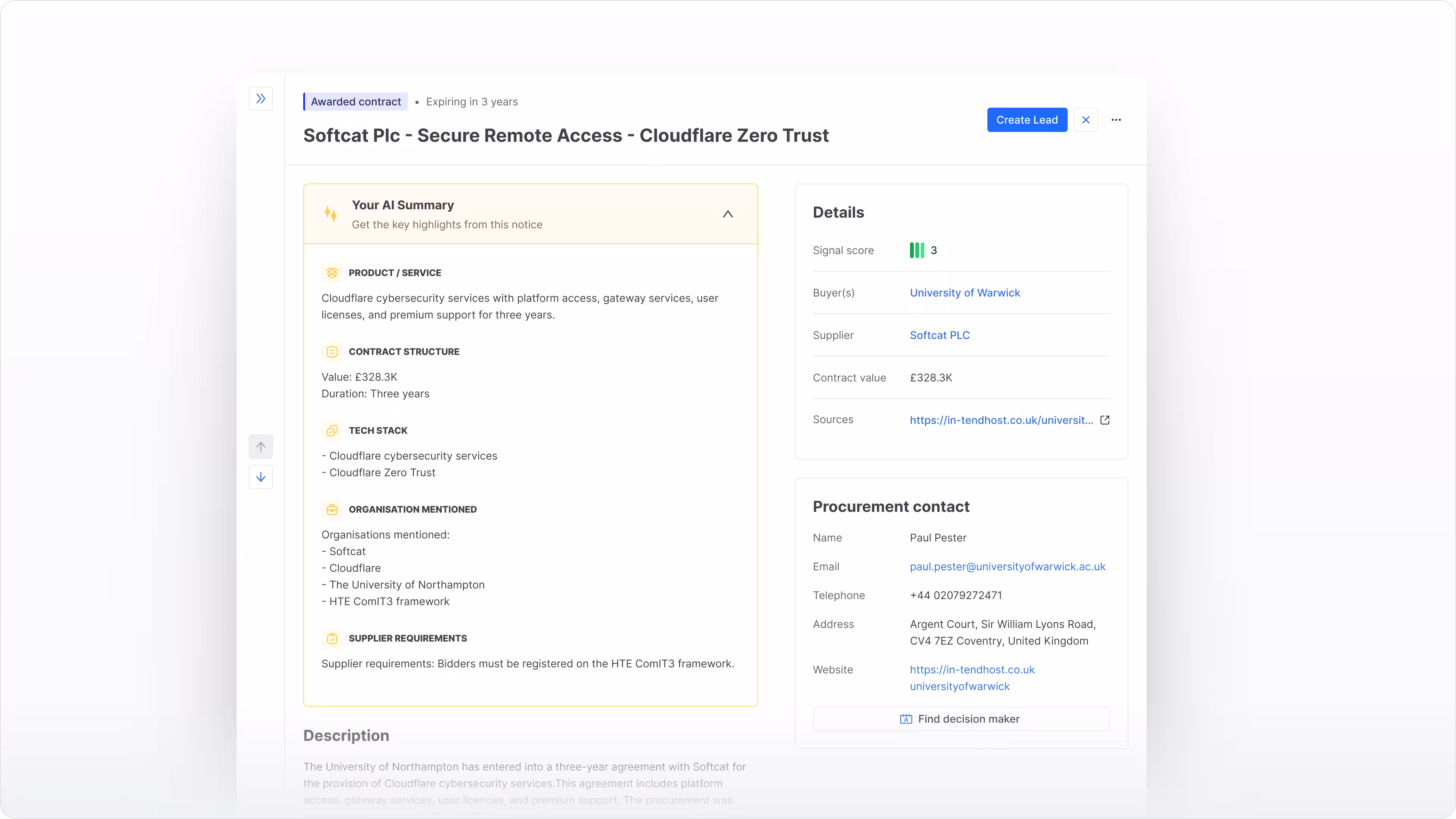
Task: Go to previous notice with up arrow
Action: 260,447
